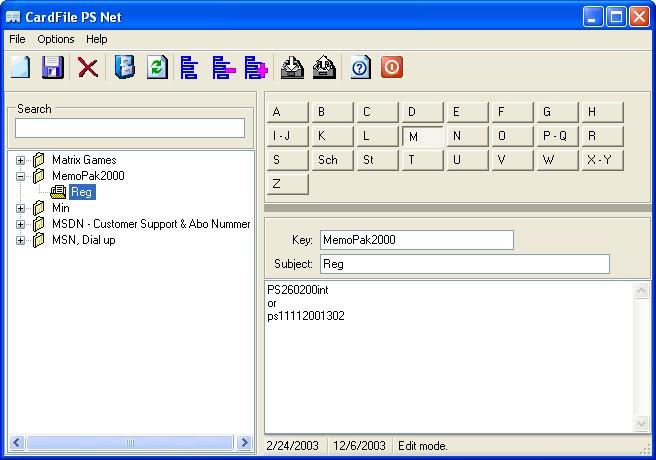Expand the MSDN Customer Support node
This screenshot has height=460, width=656.
pyautogui.click(x=20, y=224)
